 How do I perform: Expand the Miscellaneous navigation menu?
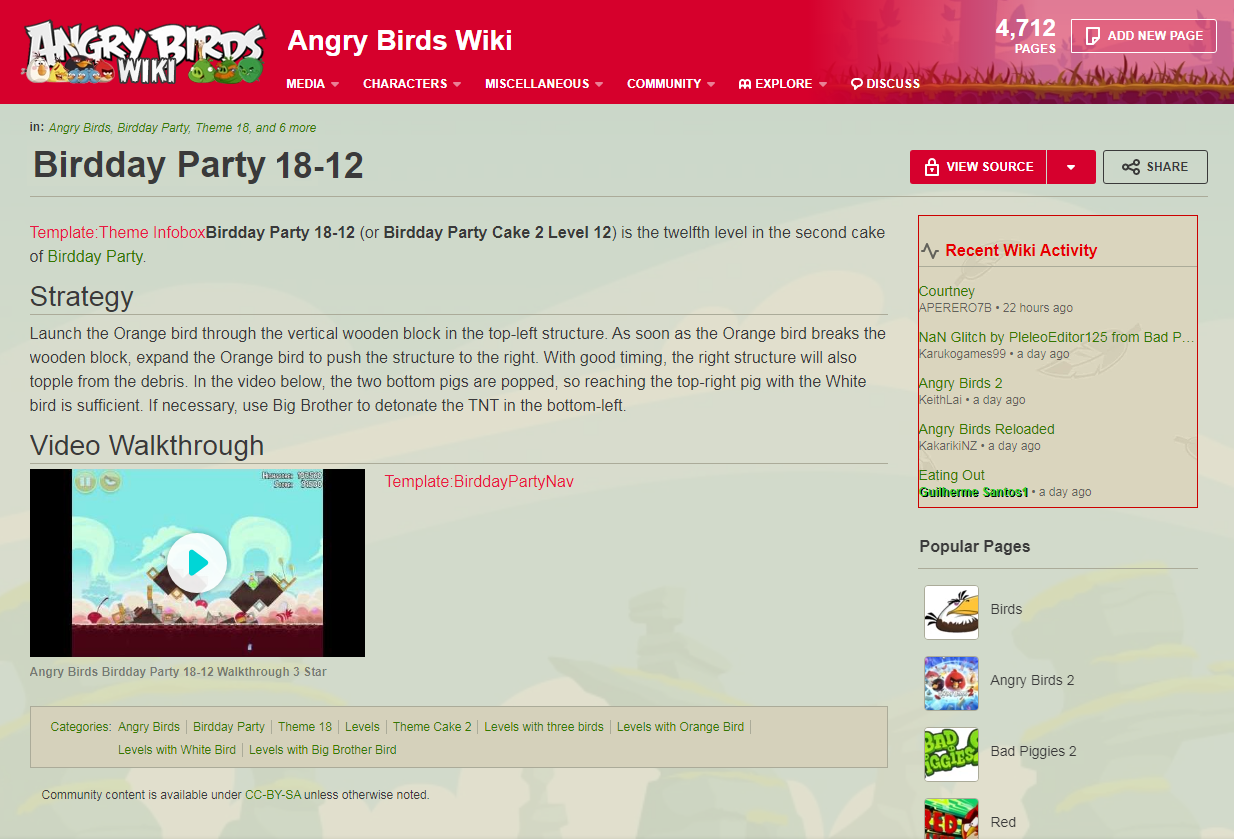click(544, 84)
